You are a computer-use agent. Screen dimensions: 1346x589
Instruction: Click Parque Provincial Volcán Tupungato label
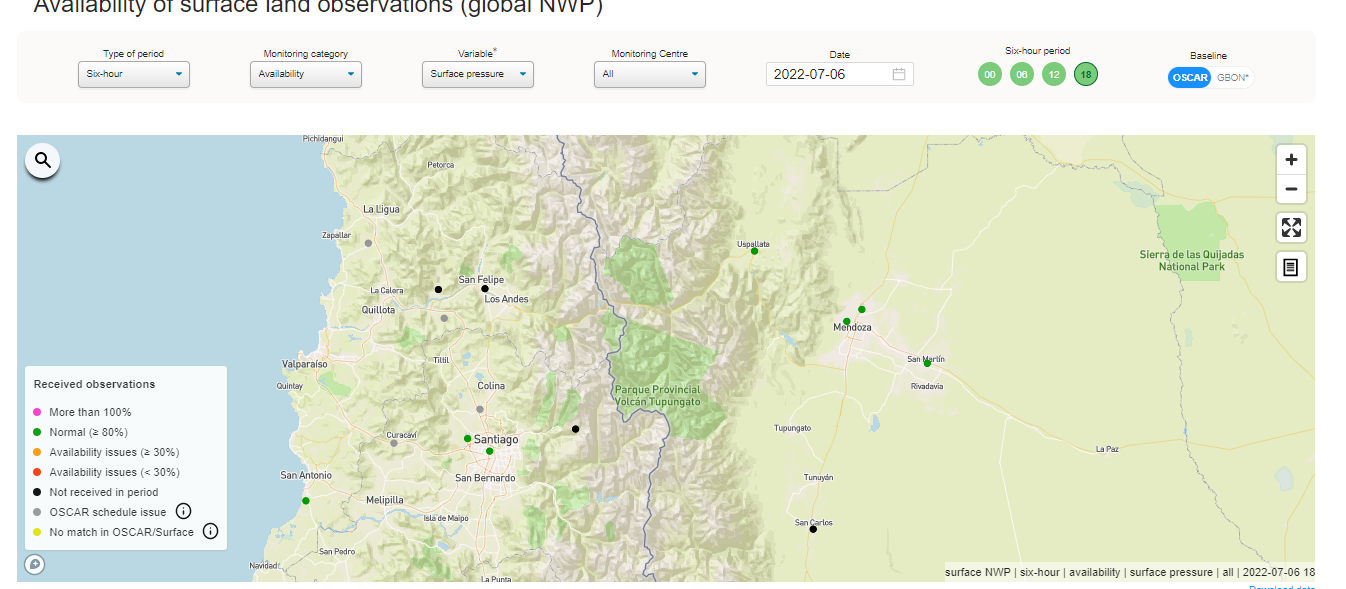pyautogui.click(x=657, y=396)
